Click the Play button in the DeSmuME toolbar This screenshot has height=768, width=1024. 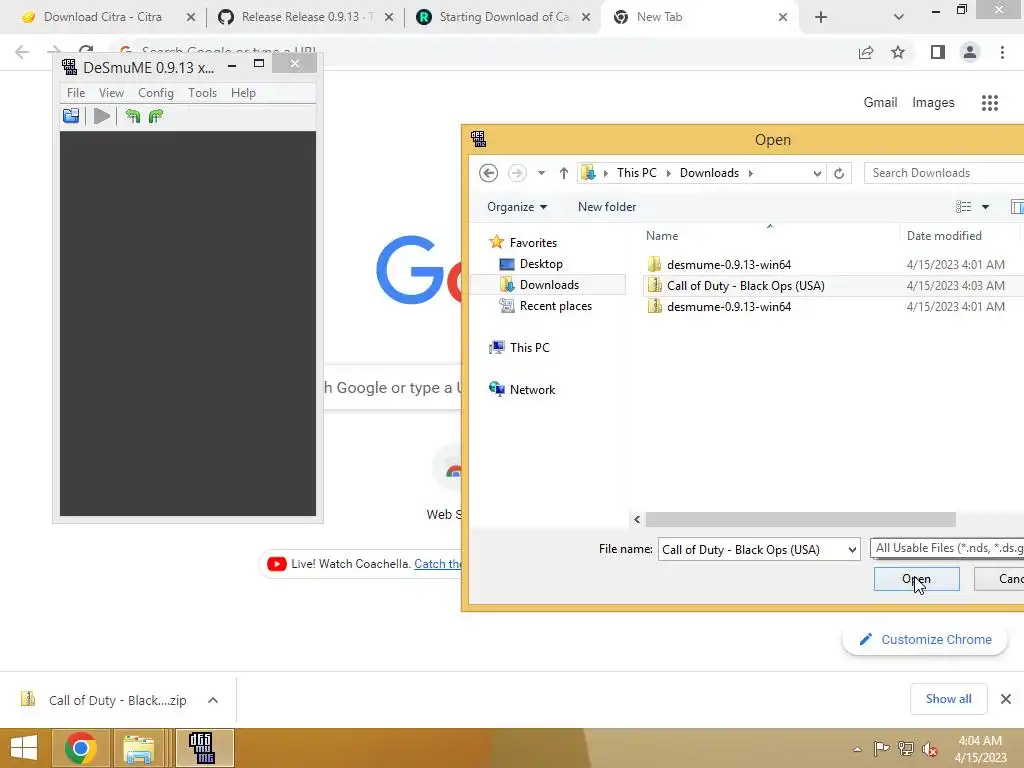tap(101, 116)
